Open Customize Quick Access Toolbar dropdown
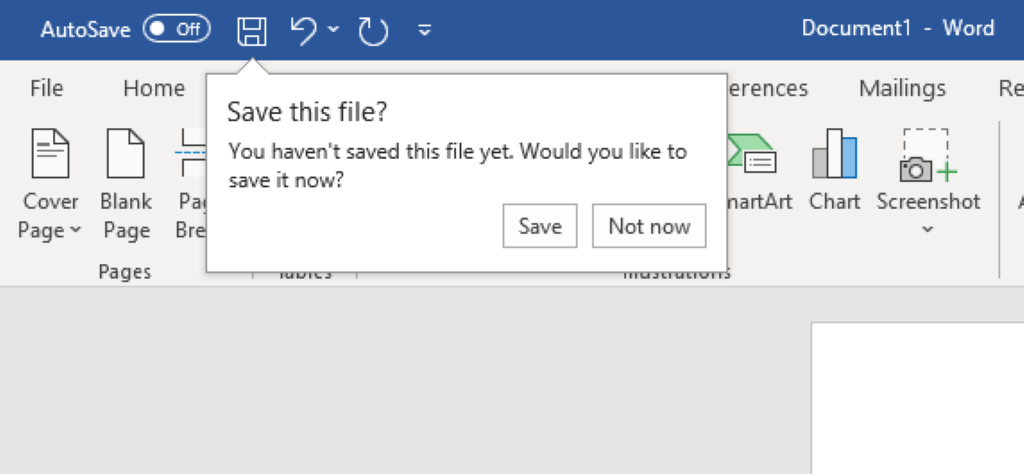The width and height of the screenshot is (1024, 474). pyautogui.click(x=425, y=30)
